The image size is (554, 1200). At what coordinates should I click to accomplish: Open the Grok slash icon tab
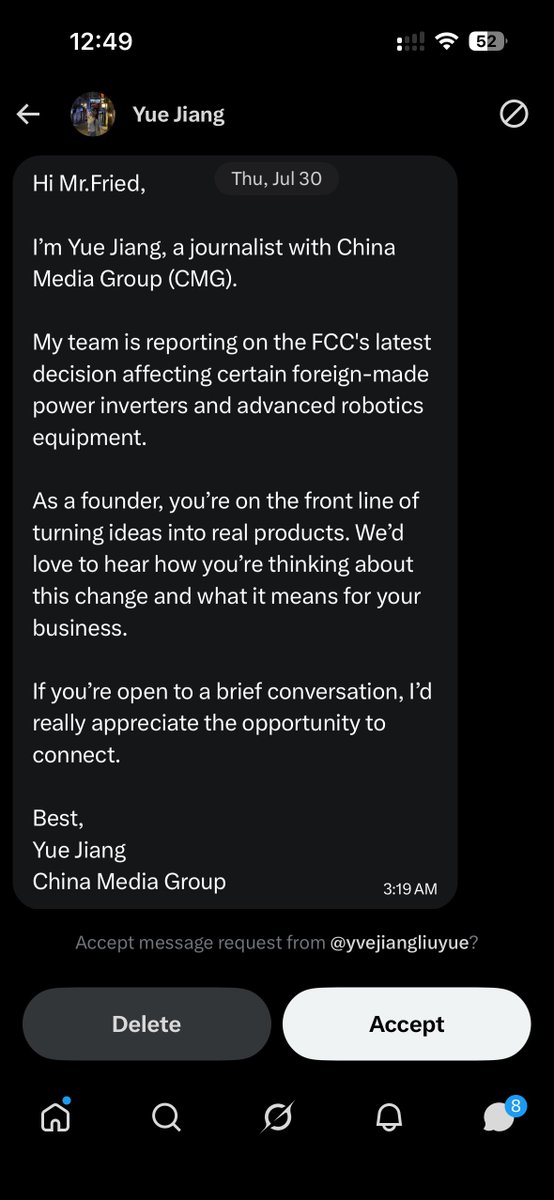click(277, 1117)
